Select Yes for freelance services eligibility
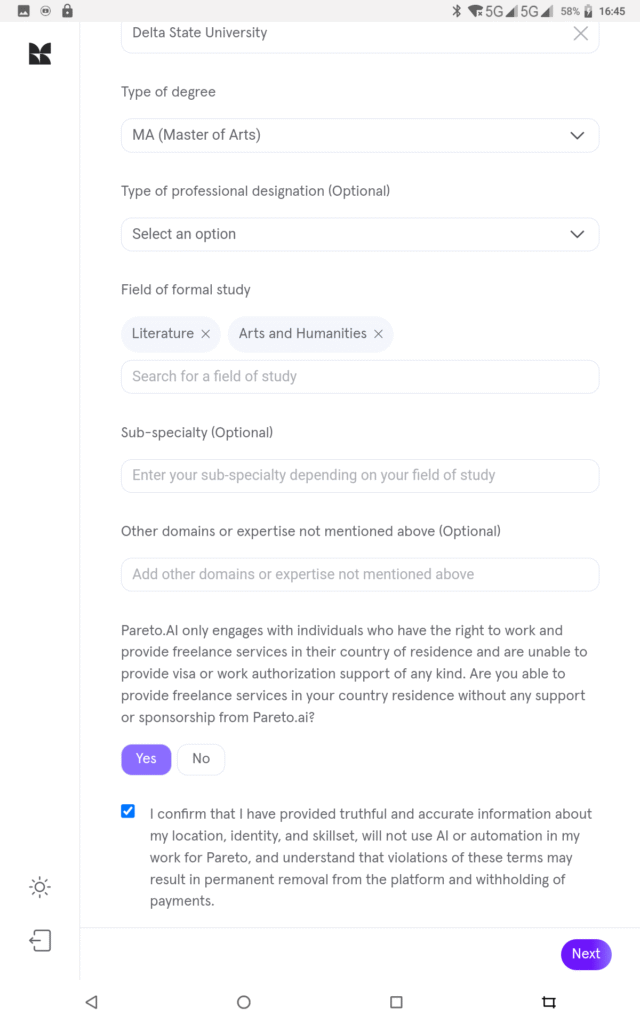 146,759
